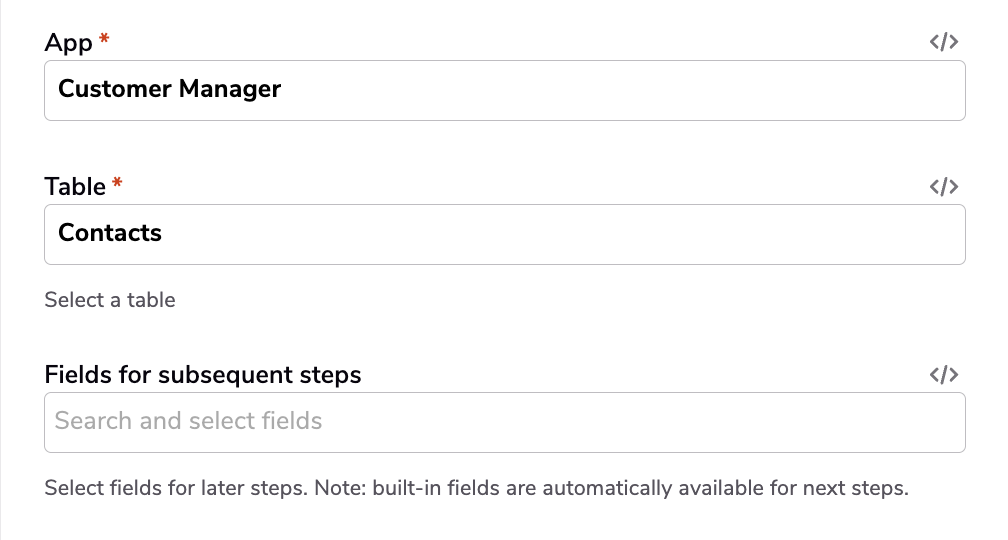Click the red asterisk beside App
Viewport: 1008px width, 540px height.
click(104, 39)
